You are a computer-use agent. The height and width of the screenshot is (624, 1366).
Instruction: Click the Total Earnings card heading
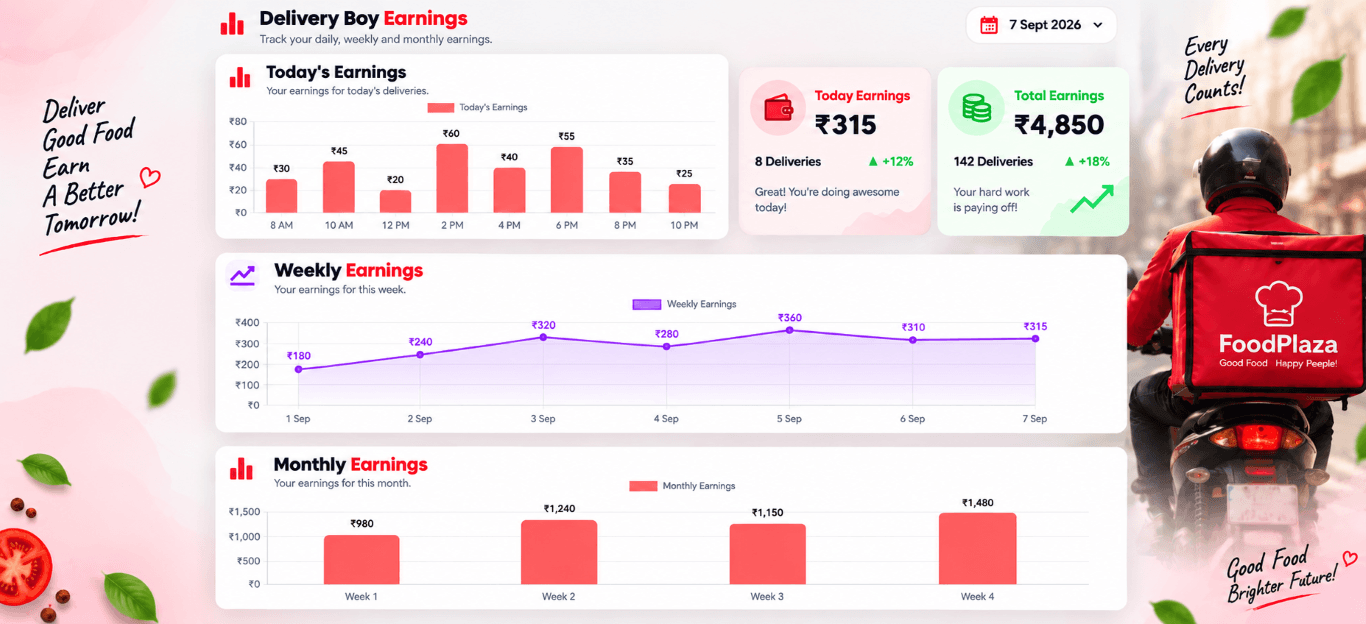[x=1059, y=96]
